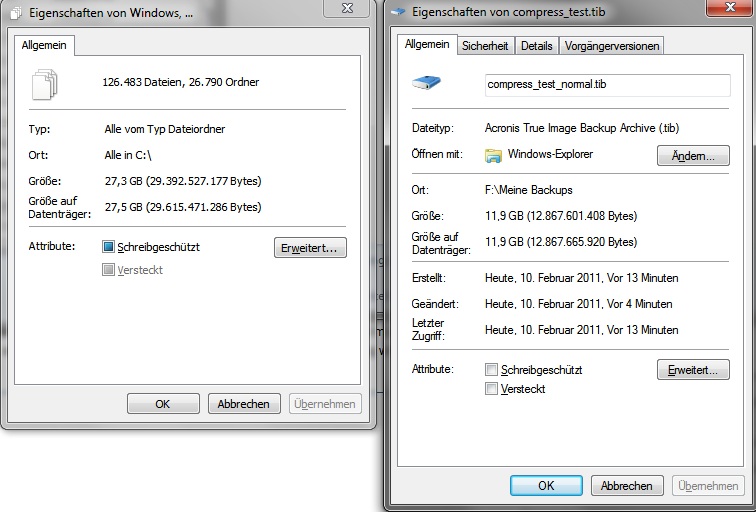Click file type 'Acronis True Image Backup Archive (.tib)'

click(582, 128)
